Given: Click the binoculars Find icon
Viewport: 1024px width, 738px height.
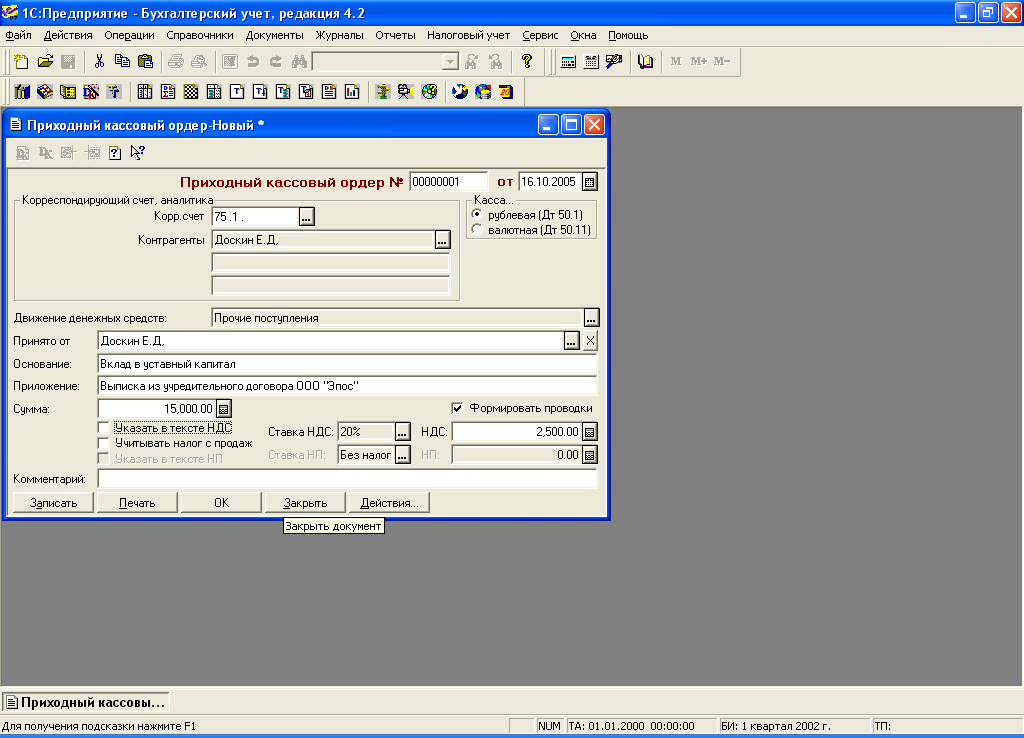Looking at the screenshot, I should click(x=299, y=61).
